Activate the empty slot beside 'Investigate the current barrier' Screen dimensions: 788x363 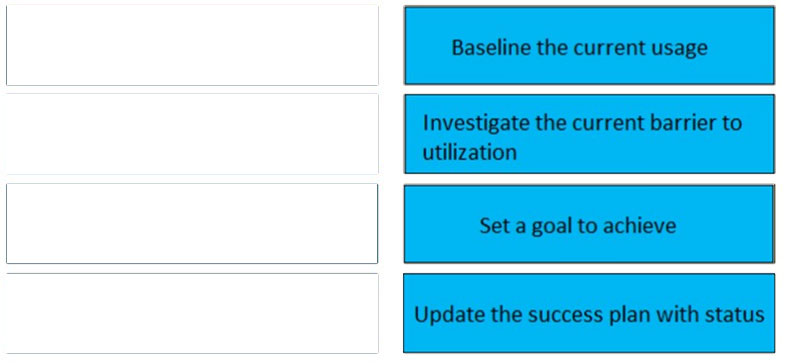click(192, 134)
